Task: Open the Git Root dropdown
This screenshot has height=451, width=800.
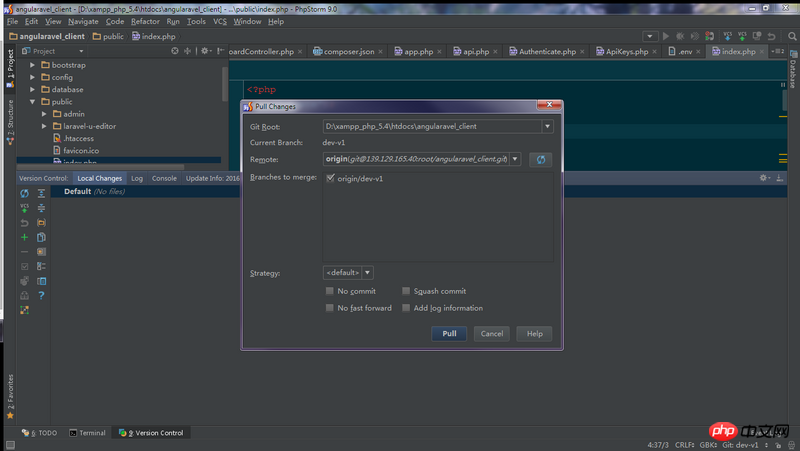Action: (x=547, y=126)
